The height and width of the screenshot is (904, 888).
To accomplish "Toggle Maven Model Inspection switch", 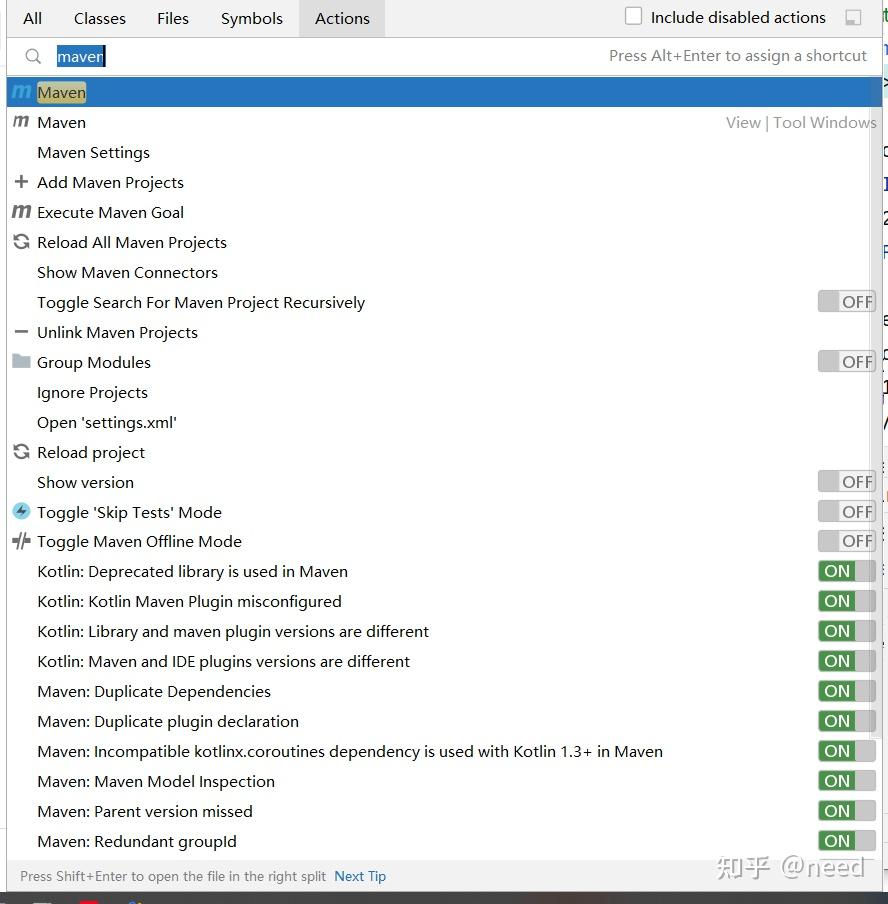I will click(846, 781).
